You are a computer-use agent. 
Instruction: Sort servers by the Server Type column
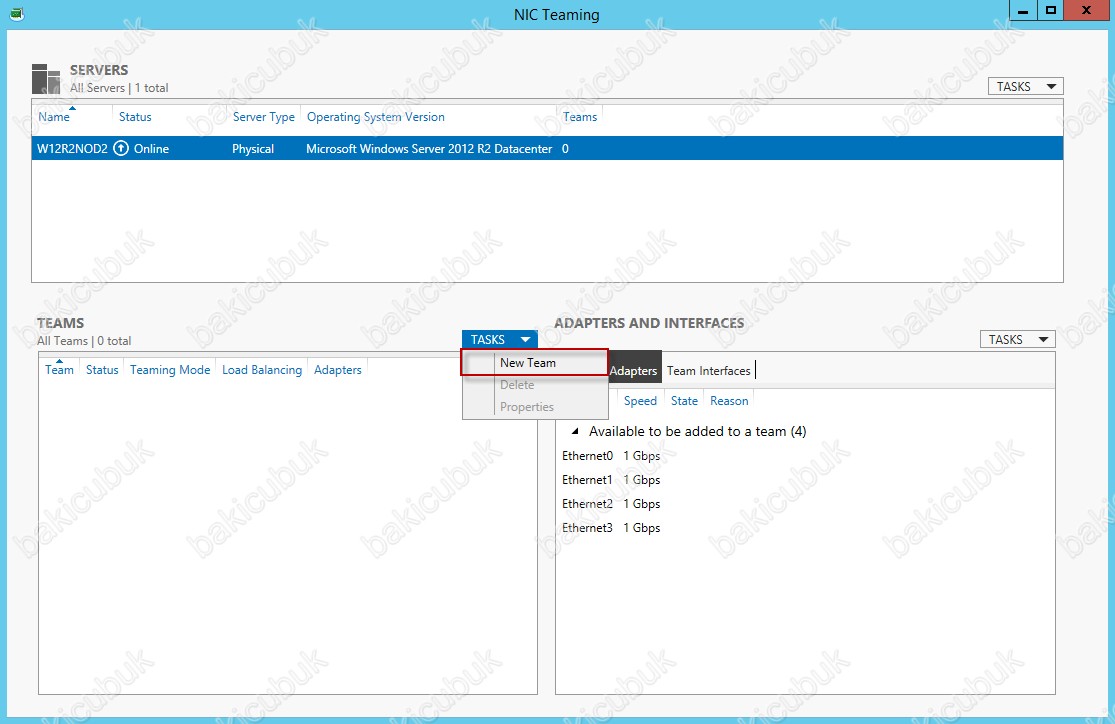264,117
